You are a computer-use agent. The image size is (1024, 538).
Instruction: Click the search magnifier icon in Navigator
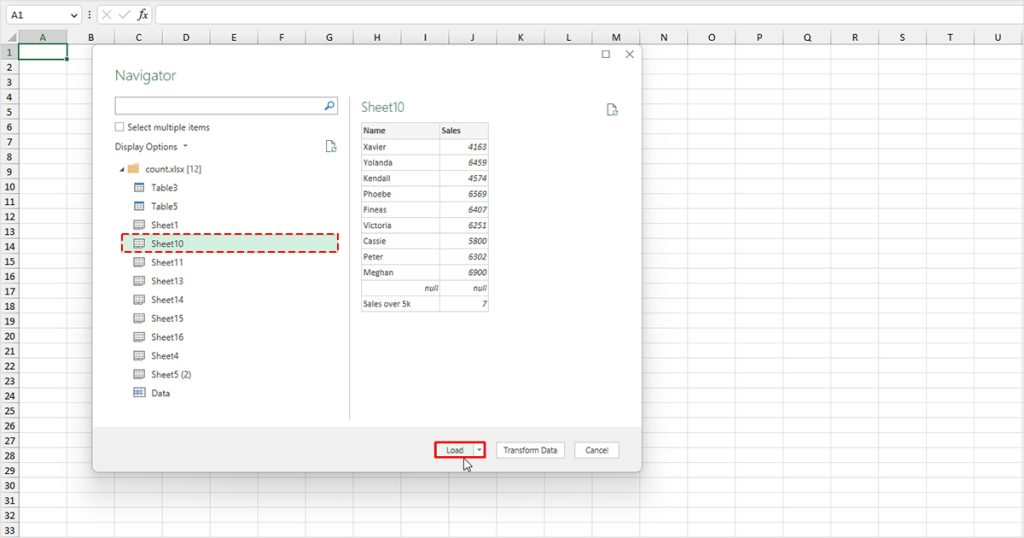tap(330, 106)
